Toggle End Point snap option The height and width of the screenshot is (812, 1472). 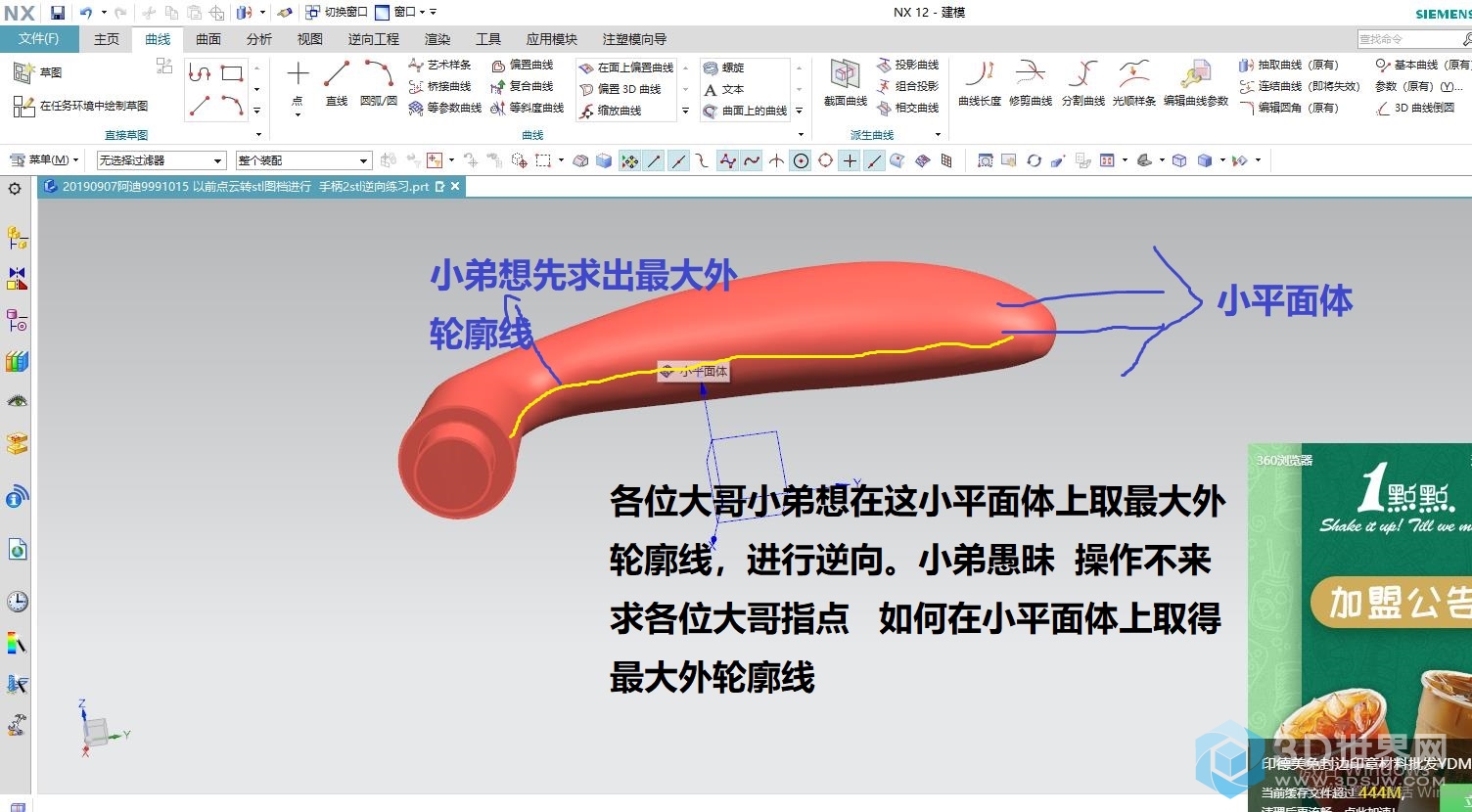[654, 160]
